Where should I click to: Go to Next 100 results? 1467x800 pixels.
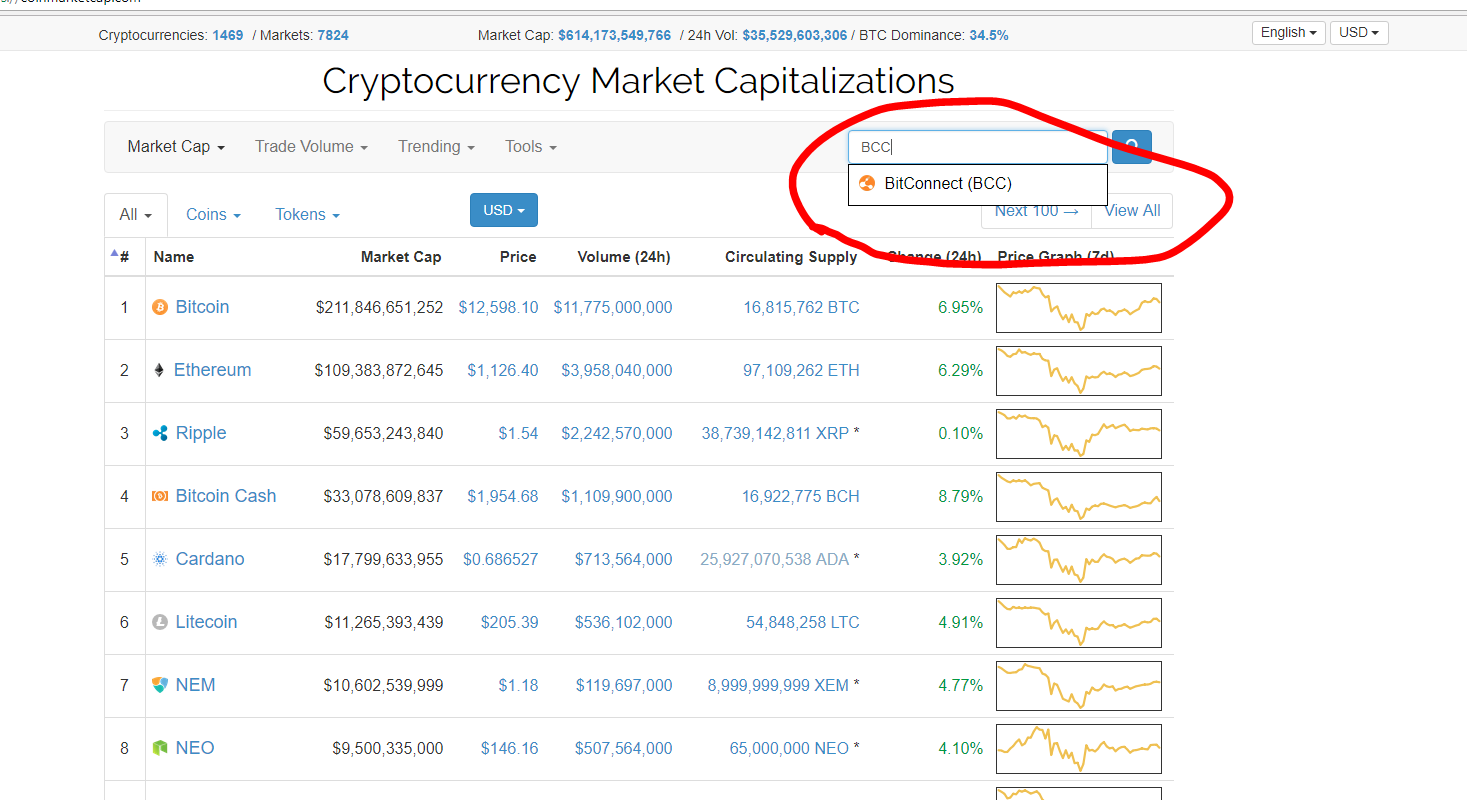tap(1036, 210)
